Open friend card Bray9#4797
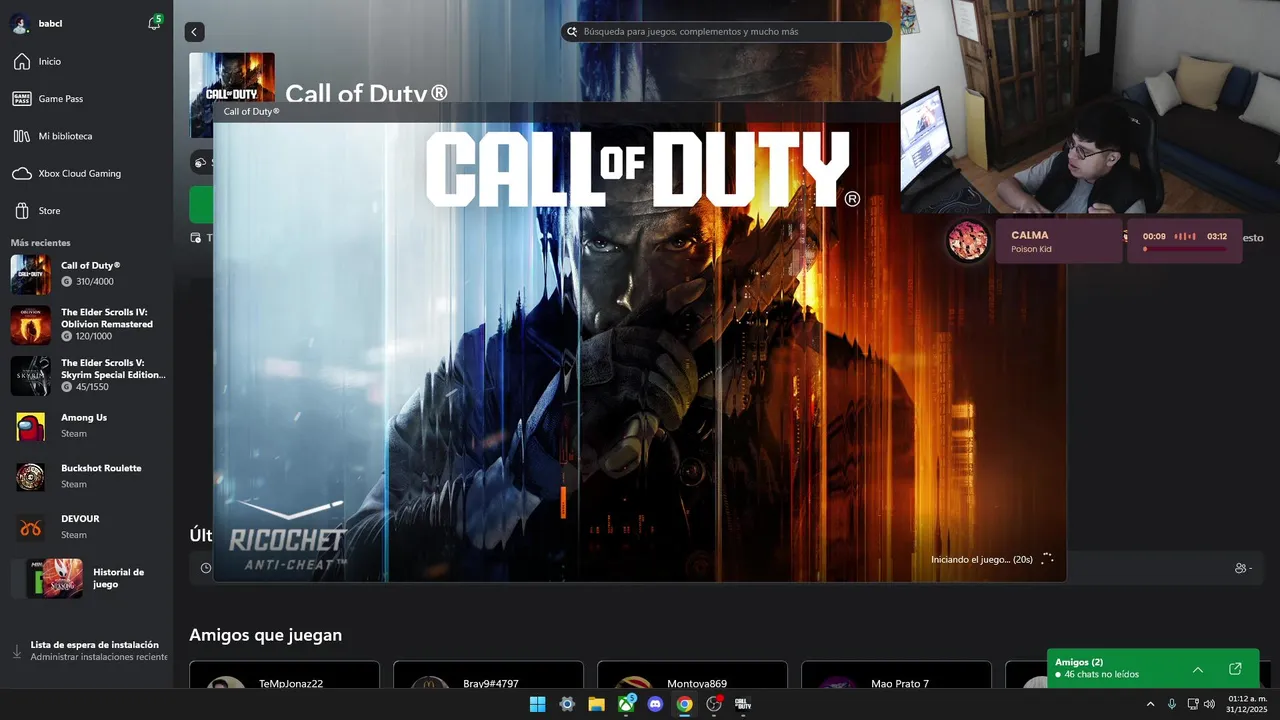 489,675
